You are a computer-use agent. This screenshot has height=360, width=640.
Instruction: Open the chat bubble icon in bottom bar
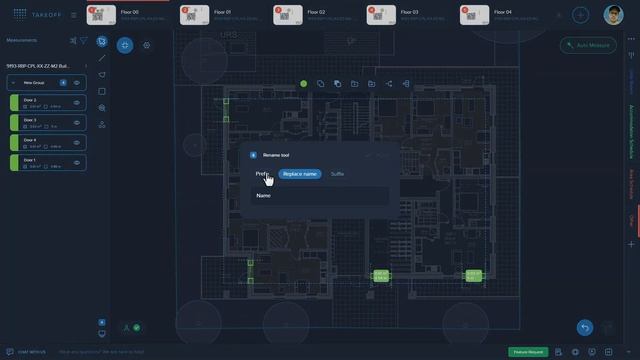point(10,352)
